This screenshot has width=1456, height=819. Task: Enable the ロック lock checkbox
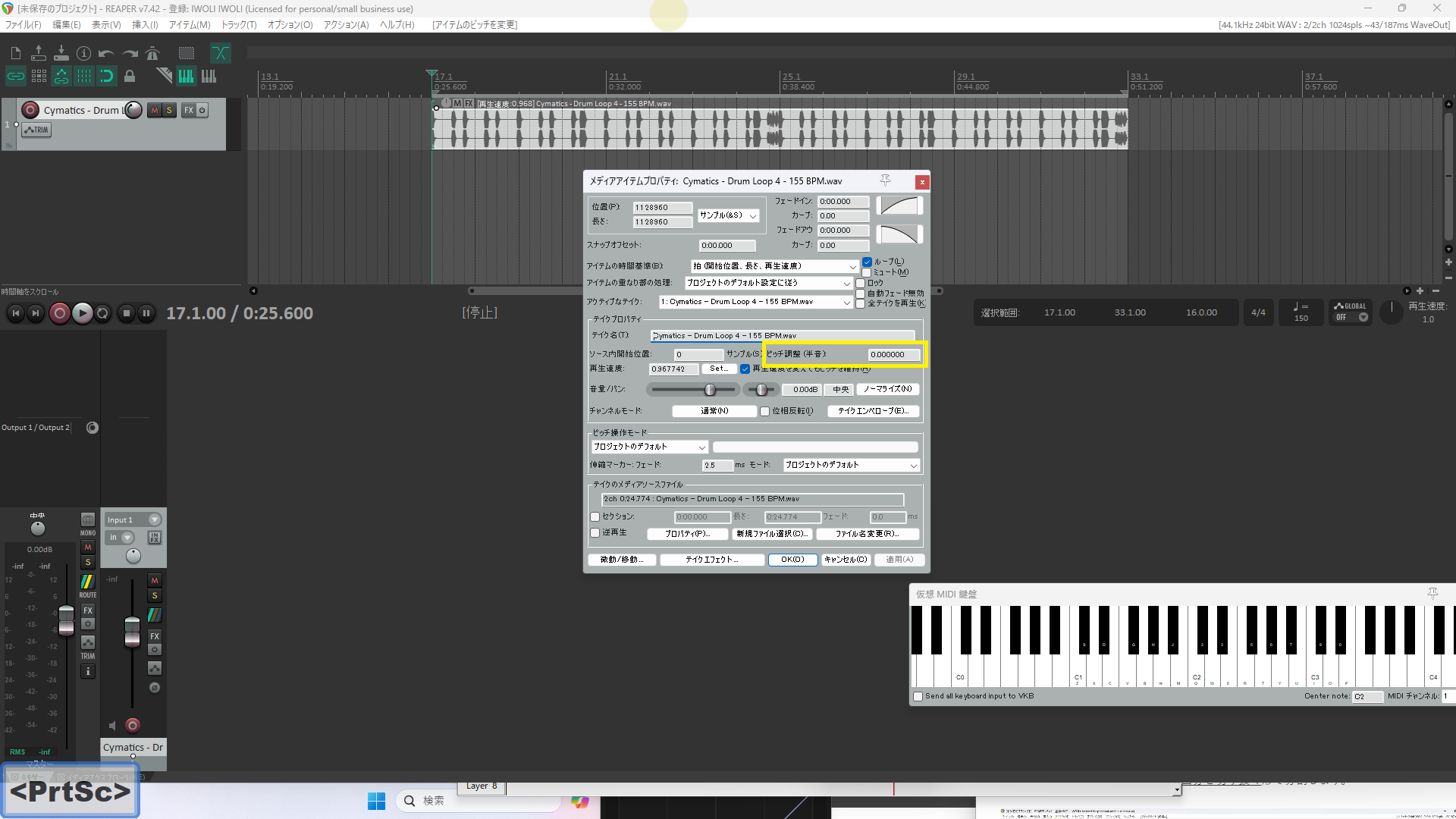(x=861, y=283)
